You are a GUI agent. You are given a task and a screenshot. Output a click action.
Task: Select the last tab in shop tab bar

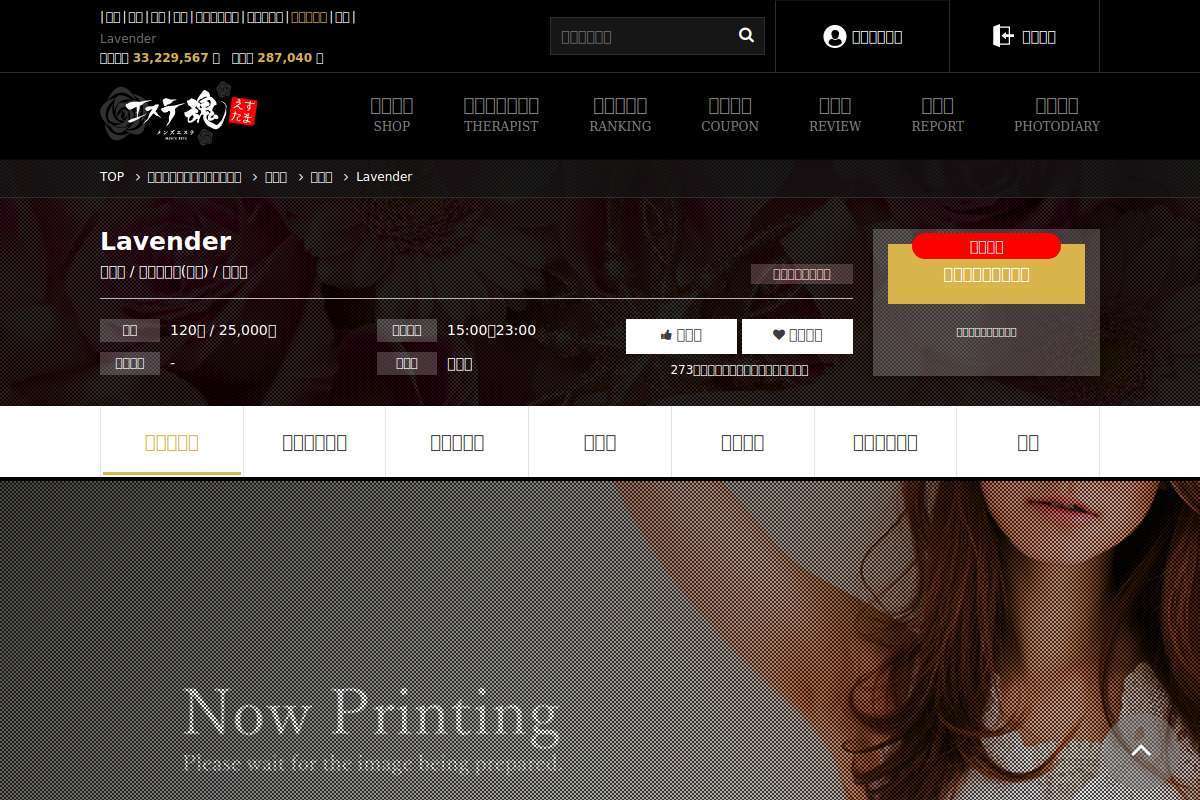point(1028,442)
